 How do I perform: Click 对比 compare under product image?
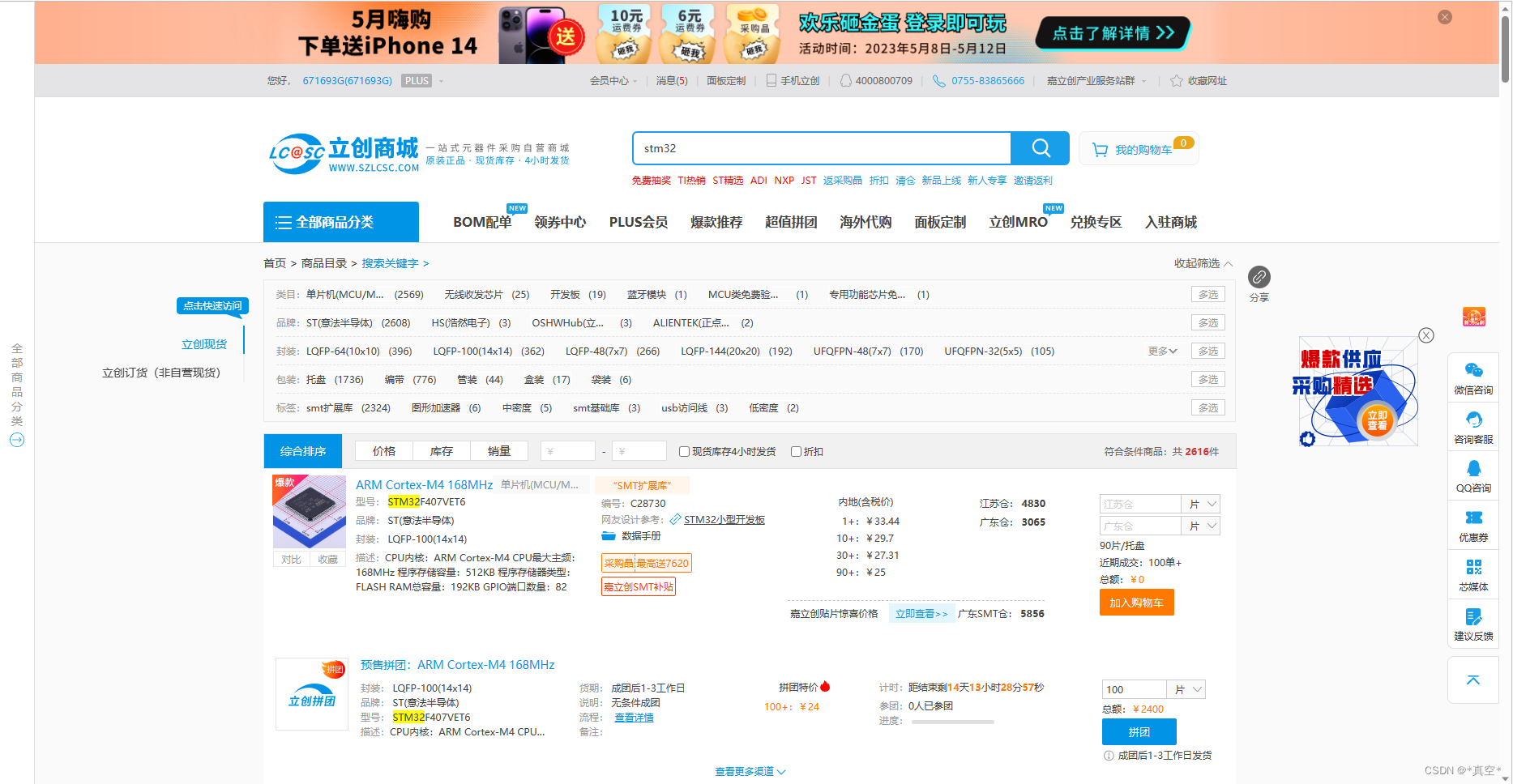[291, 560]
